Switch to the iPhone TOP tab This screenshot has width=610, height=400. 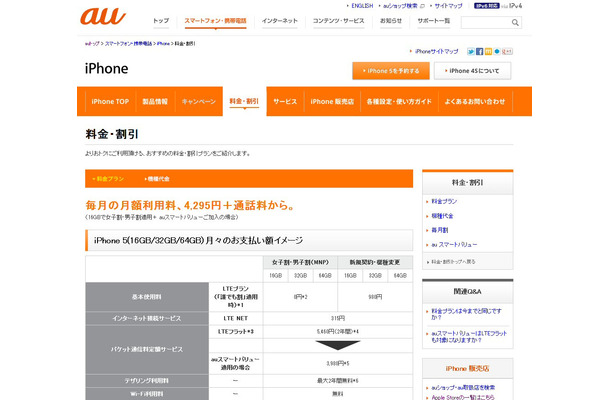(110, 102)
